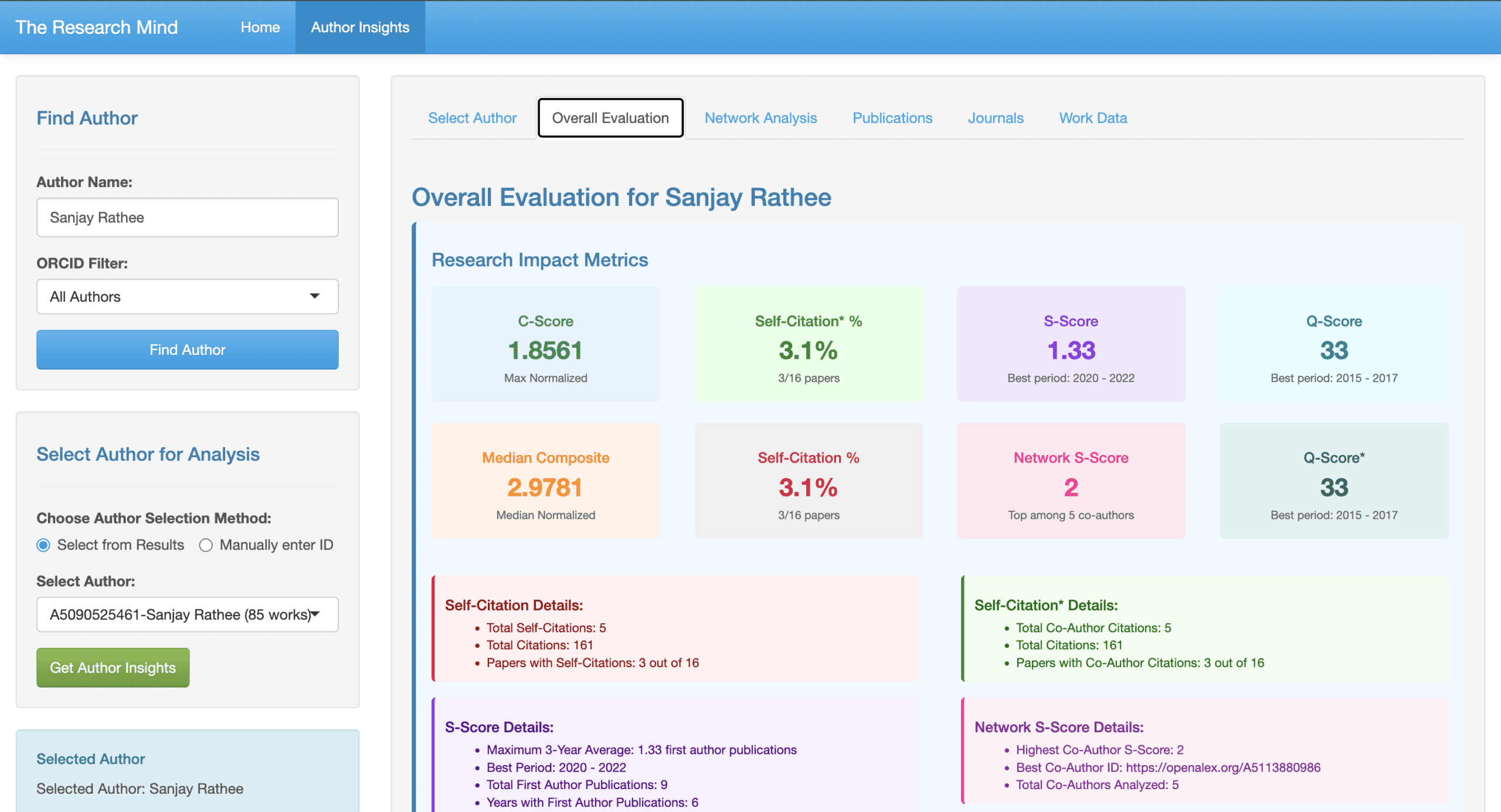Expand the Select Author dropdown
Image resolution: width=1501 pixels, height=812 pixels.
coord(187,614)
